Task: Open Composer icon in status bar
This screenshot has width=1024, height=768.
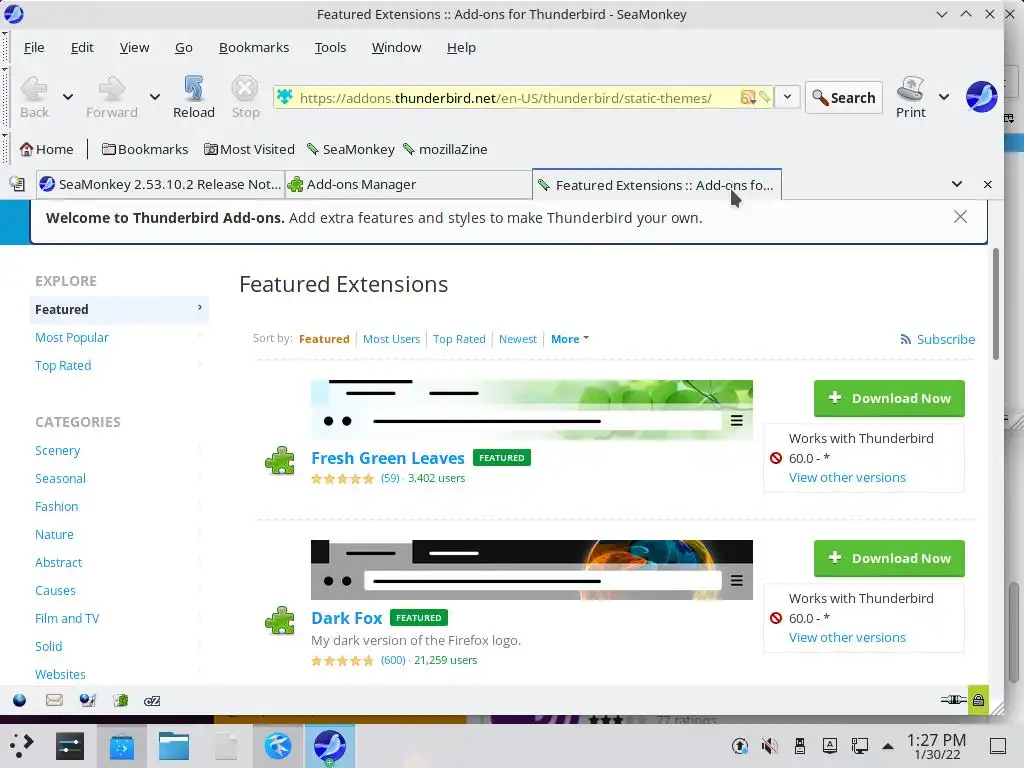Action: (88, 701)
